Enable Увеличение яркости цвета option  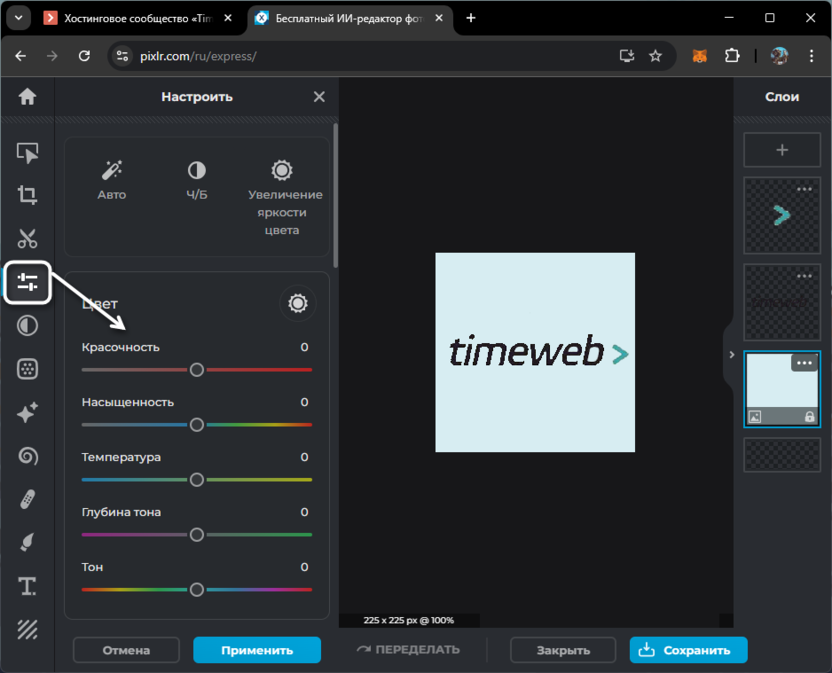tap(282, 198)
